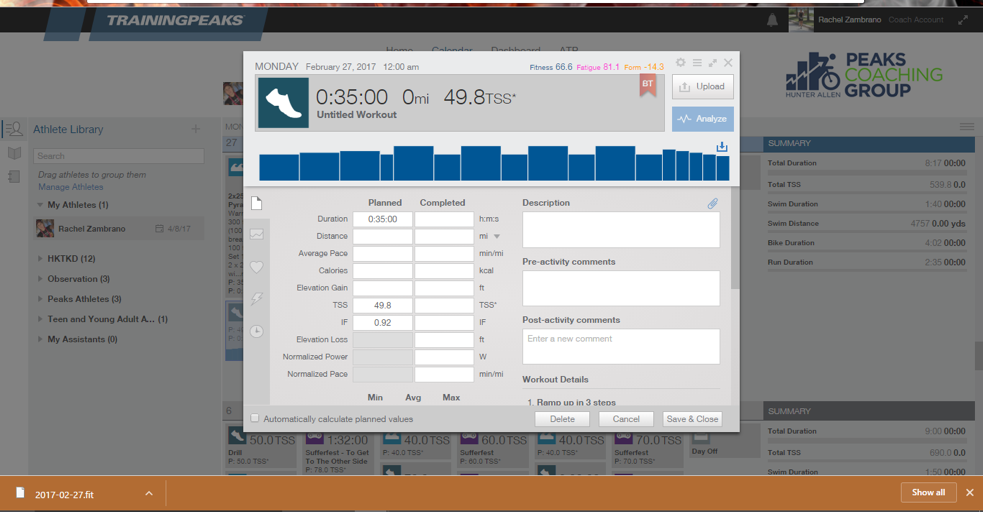Click the Description text box
The image size is (983, 512).
621,229
